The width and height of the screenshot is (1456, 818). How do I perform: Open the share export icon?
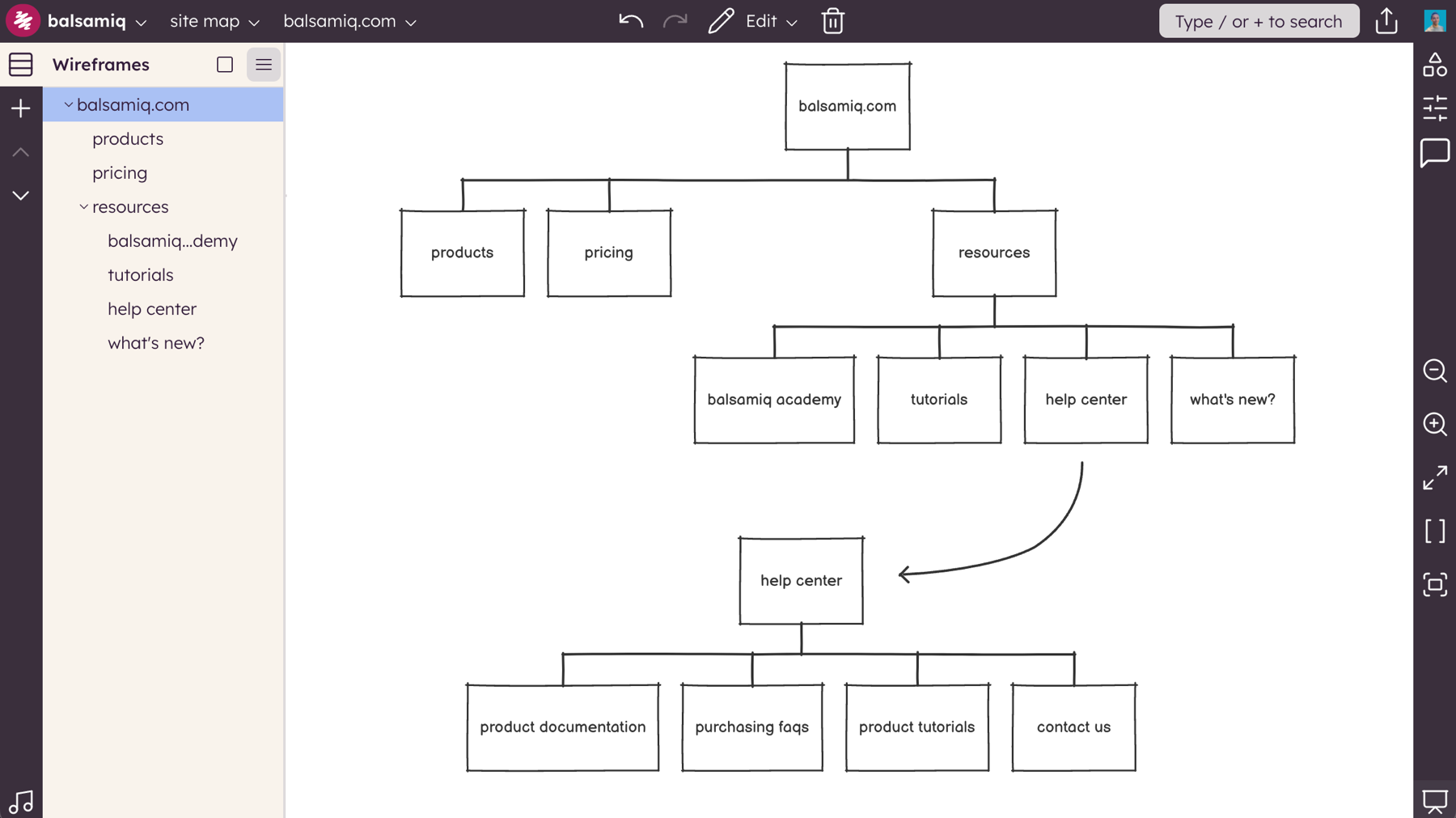(x=1386, y=21)
